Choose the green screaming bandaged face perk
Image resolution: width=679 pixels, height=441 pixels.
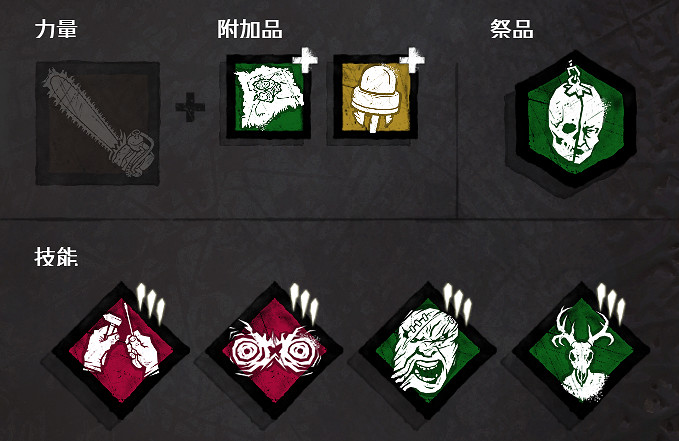(x=428, y=351)
